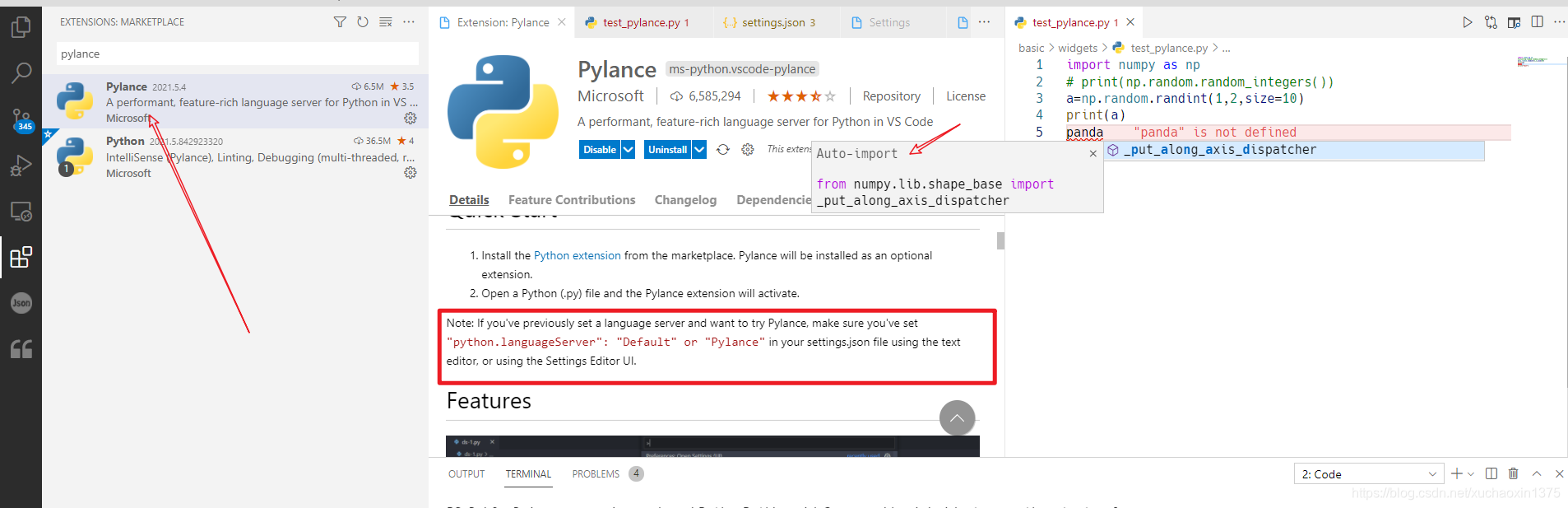Image resolution: width=1568 pixels, height=508 pixels.
Task: Open left editor group more actions menu
Action: (985, 22)
